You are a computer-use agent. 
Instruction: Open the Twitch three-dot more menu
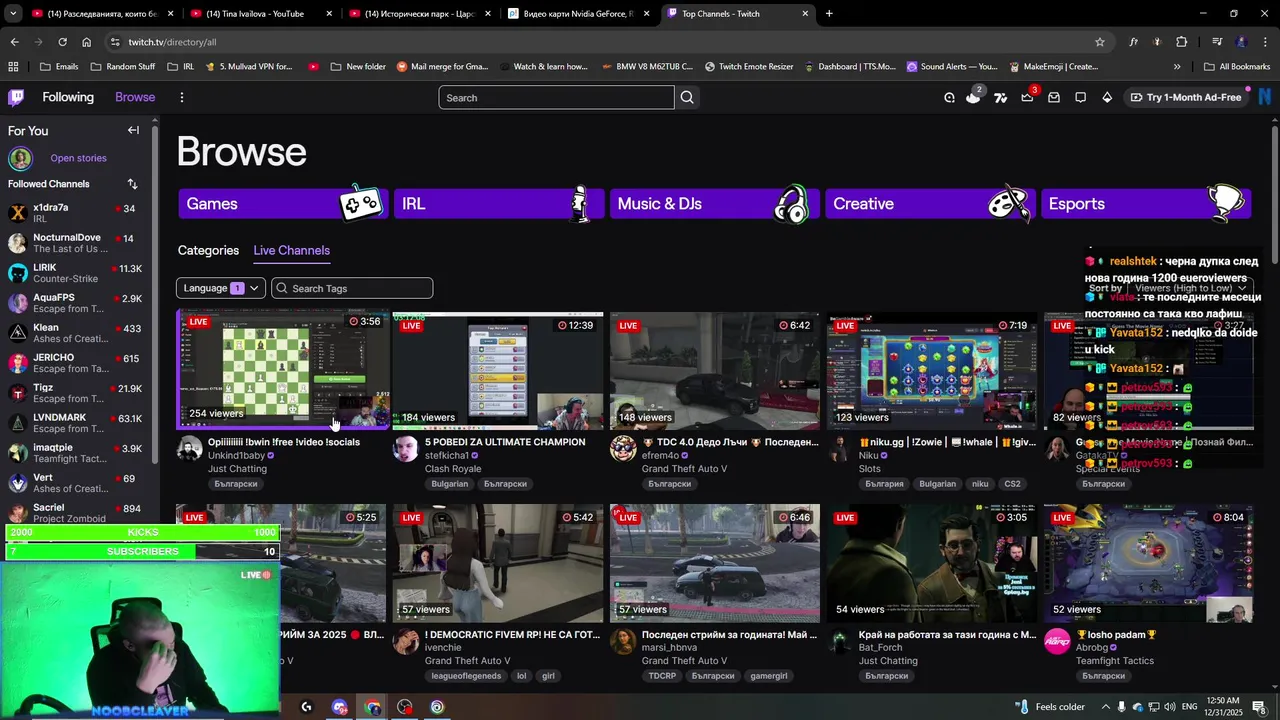[181, 97]
